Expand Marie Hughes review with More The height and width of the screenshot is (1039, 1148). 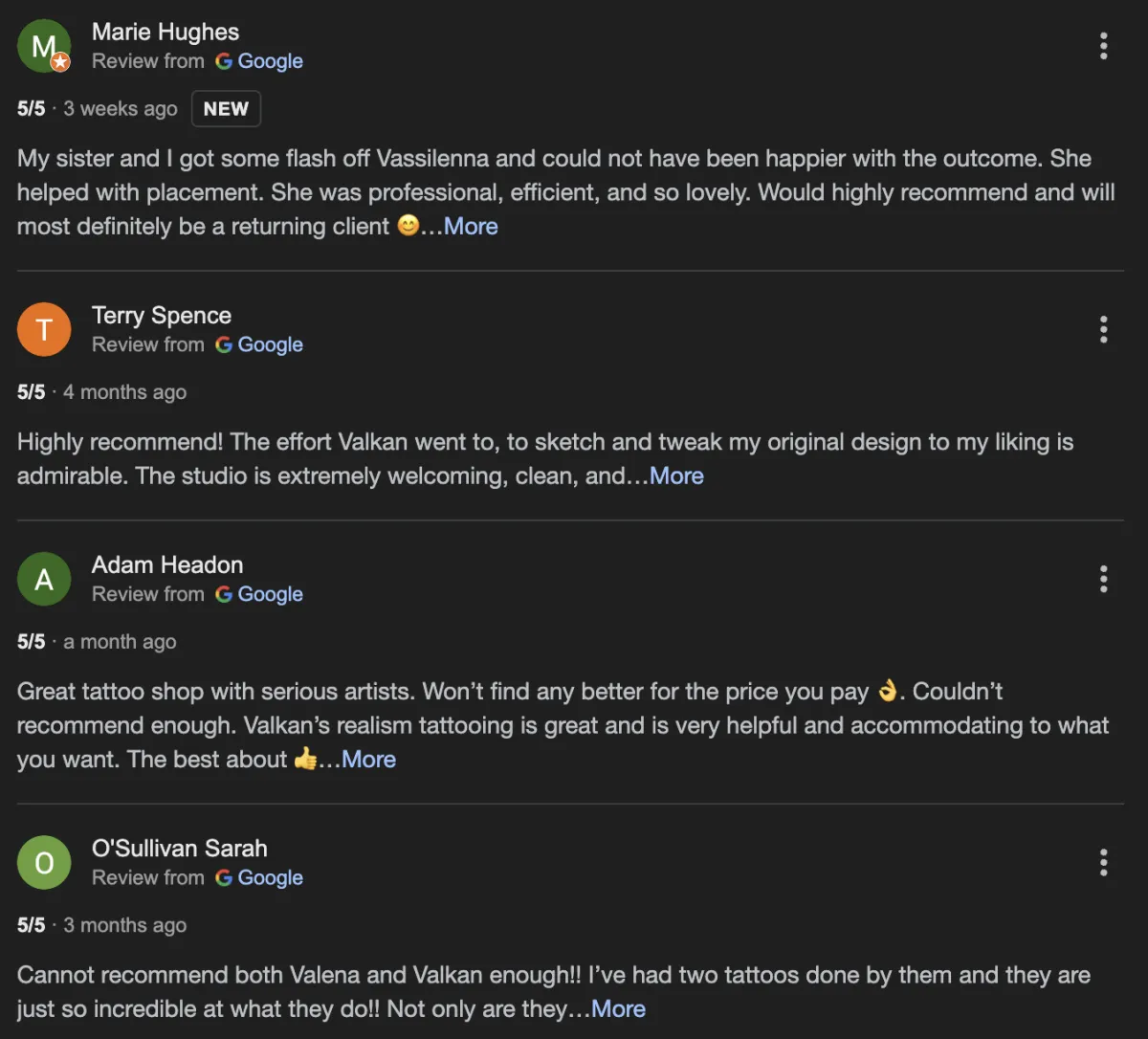pyautogui.click(x=471, y=227)
